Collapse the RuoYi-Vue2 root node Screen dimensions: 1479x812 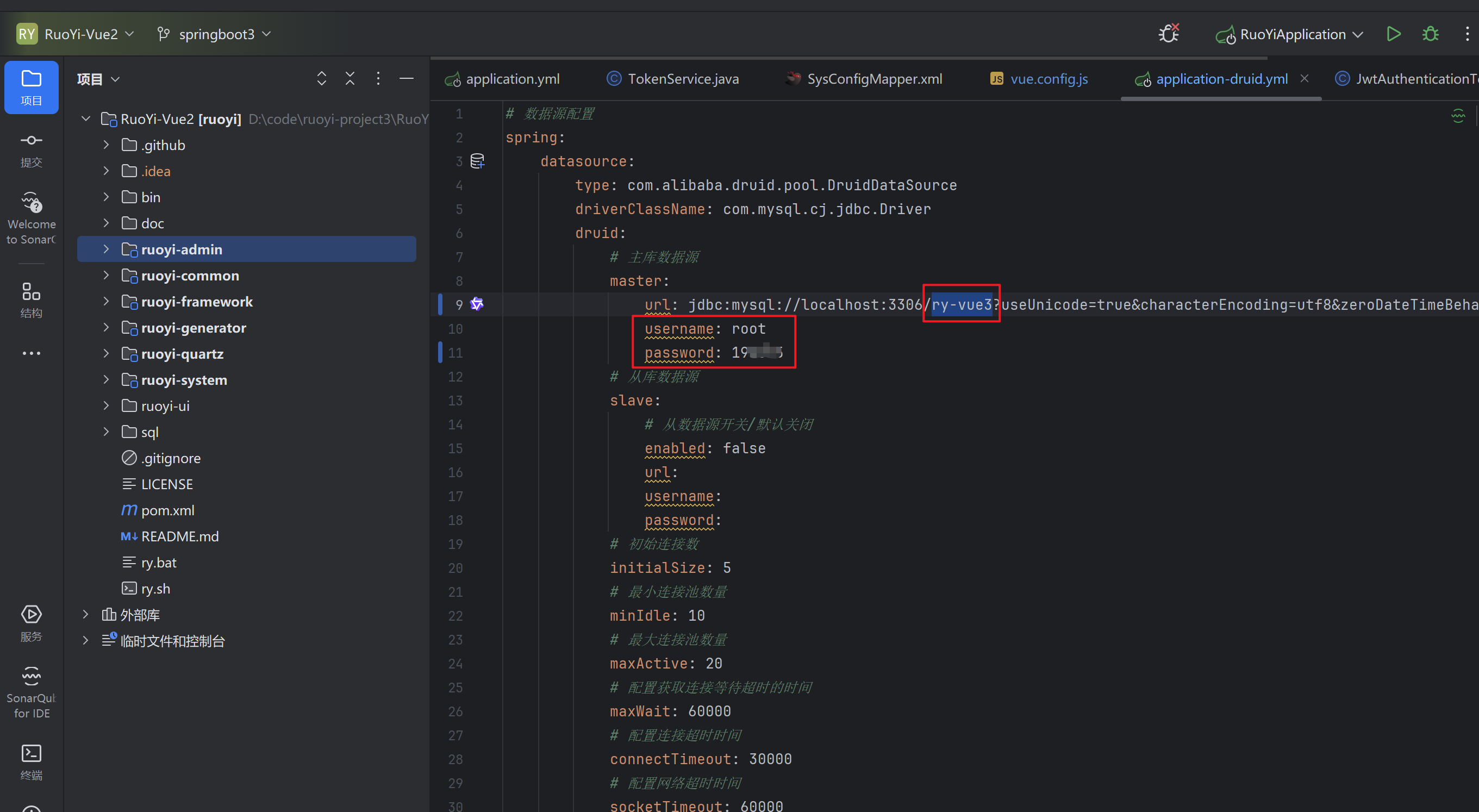point(85,119)
